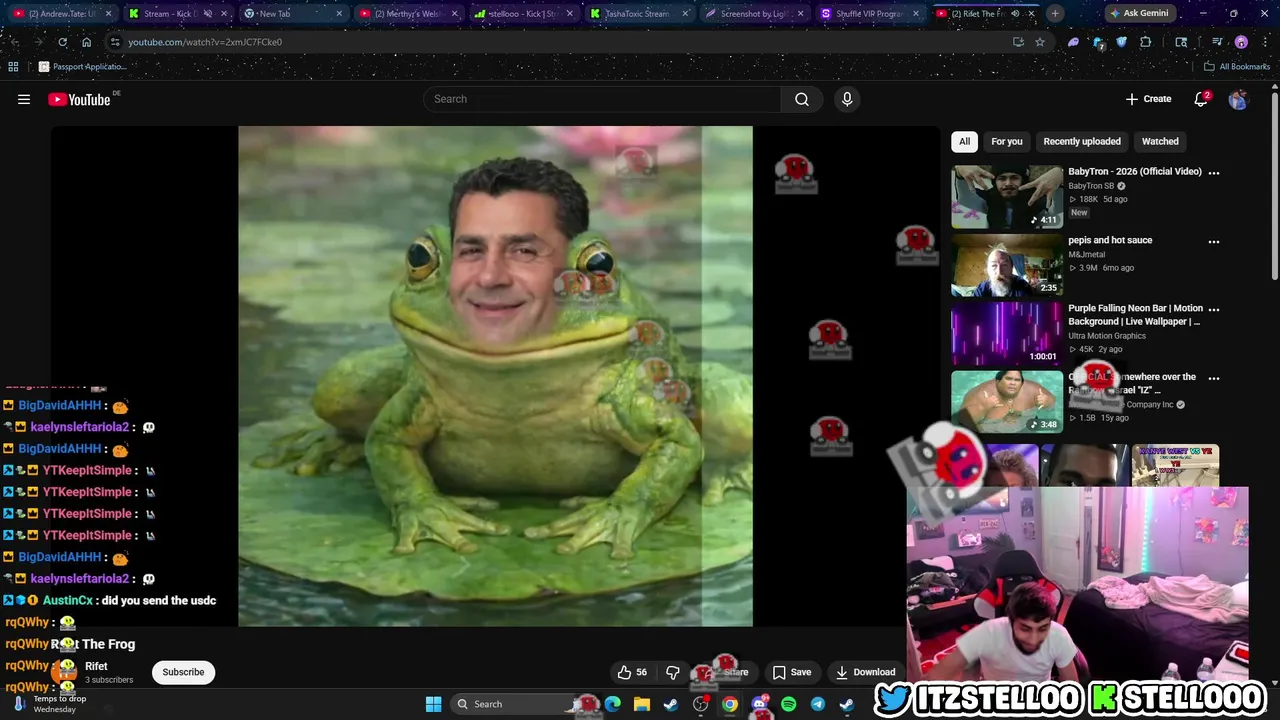Launch Microsoft Edge from the taskbar

[613, 704]
